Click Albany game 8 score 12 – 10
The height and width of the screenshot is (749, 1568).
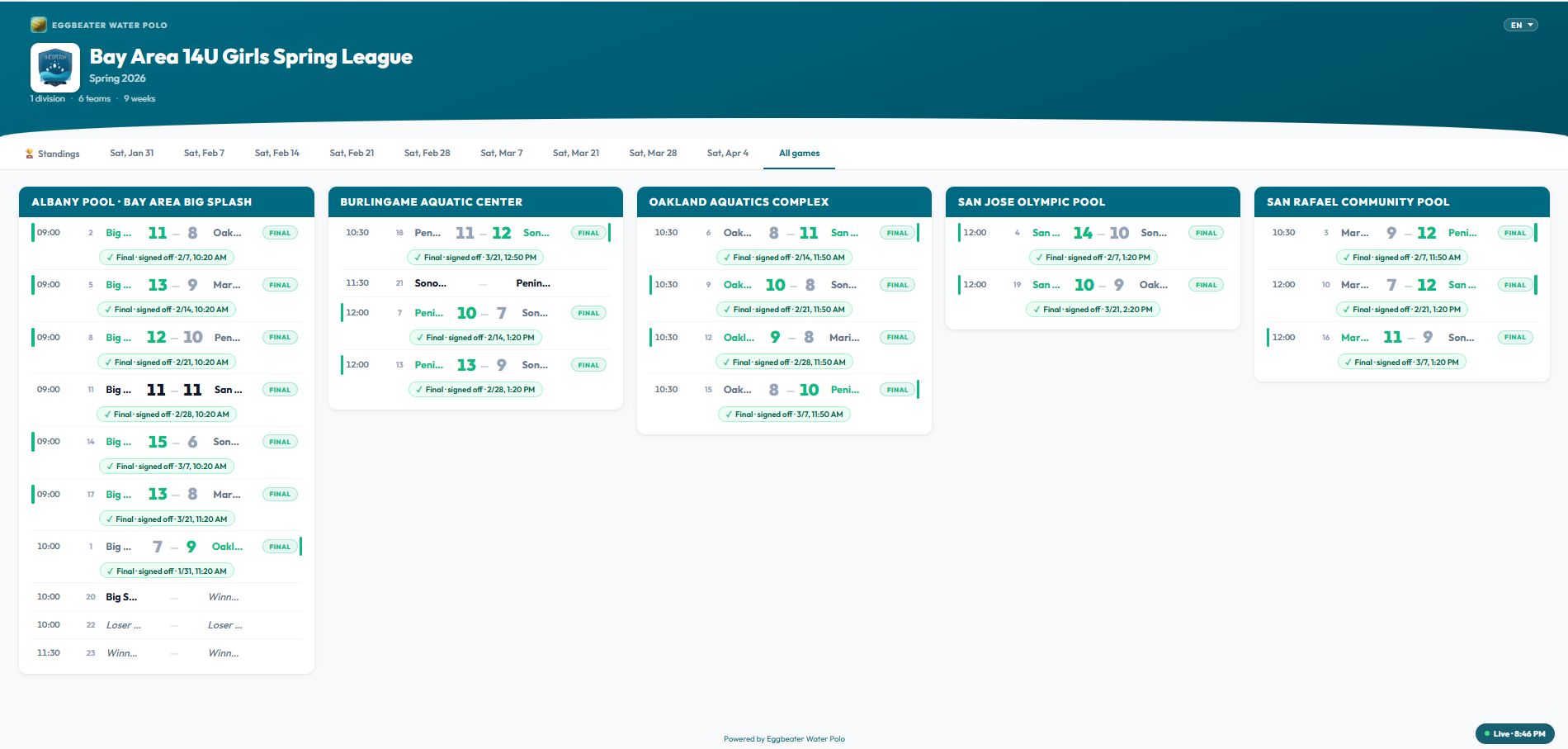pos(174,337)
